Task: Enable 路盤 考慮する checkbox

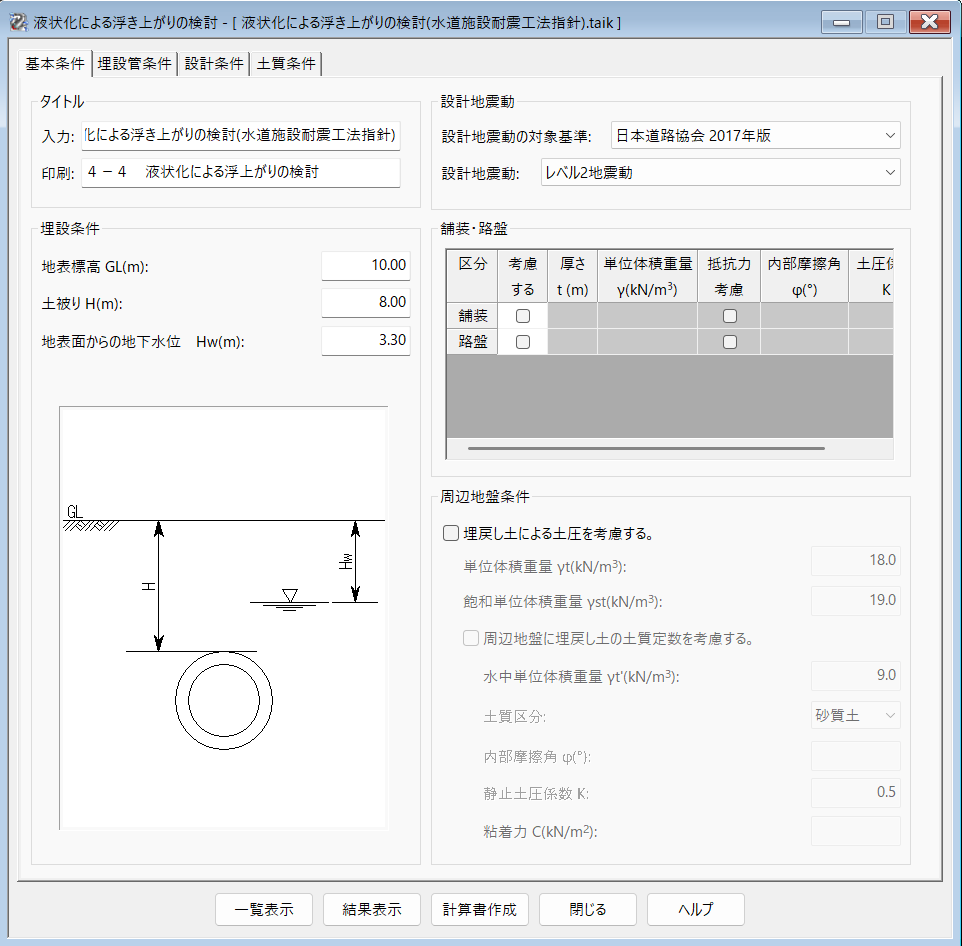Action: (522, 342)
